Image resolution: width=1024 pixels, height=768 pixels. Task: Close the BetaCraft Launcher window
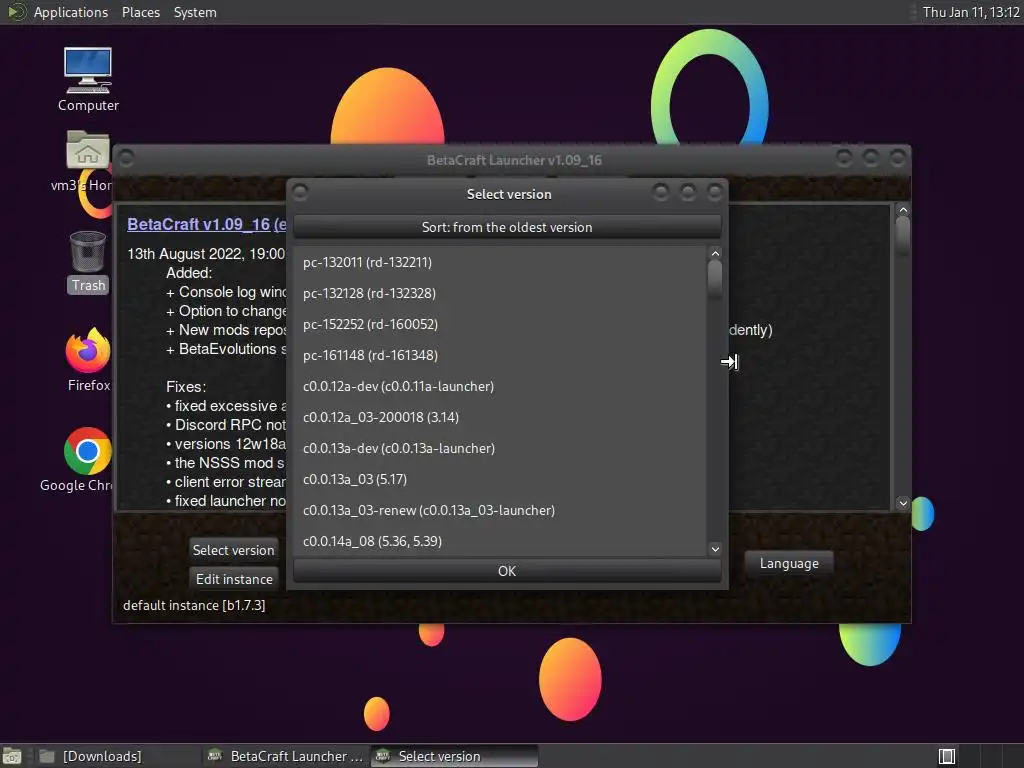coord(898,158)
